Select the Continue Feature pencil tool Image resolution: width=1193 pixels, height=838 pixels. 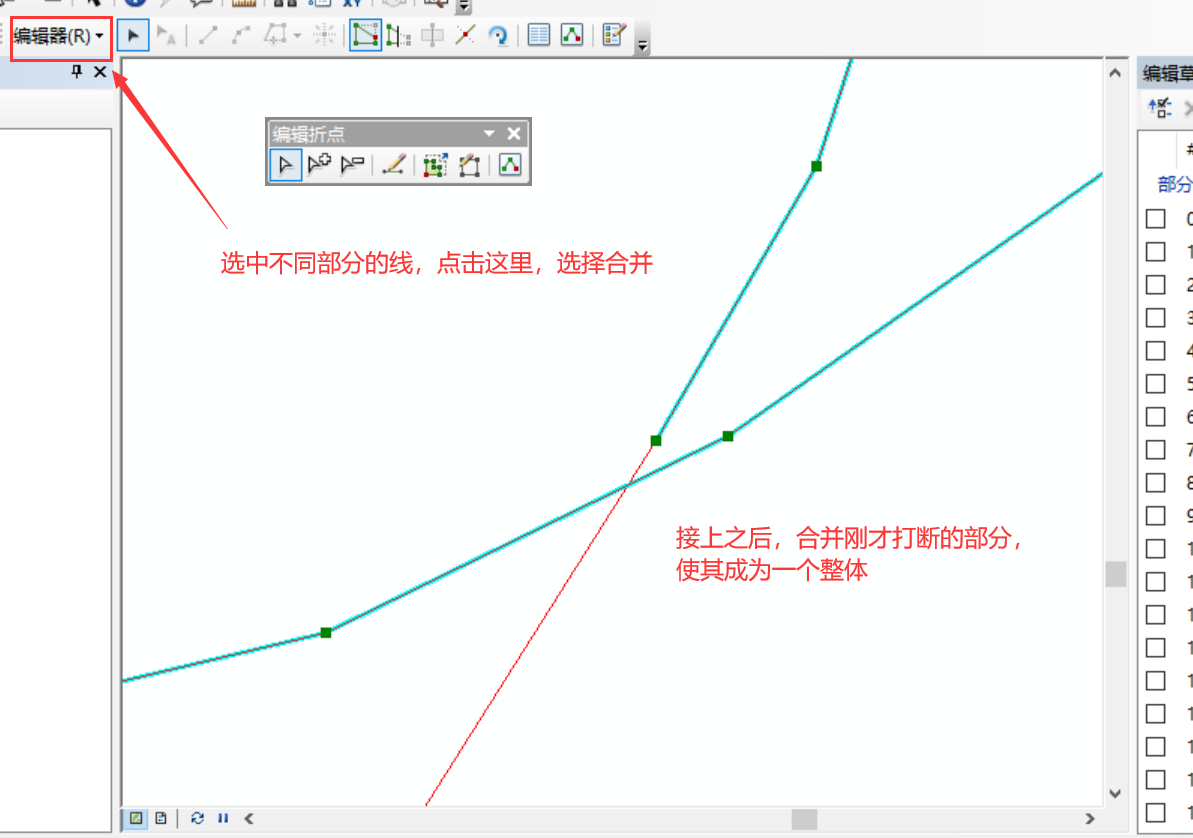tap(393, 164)
